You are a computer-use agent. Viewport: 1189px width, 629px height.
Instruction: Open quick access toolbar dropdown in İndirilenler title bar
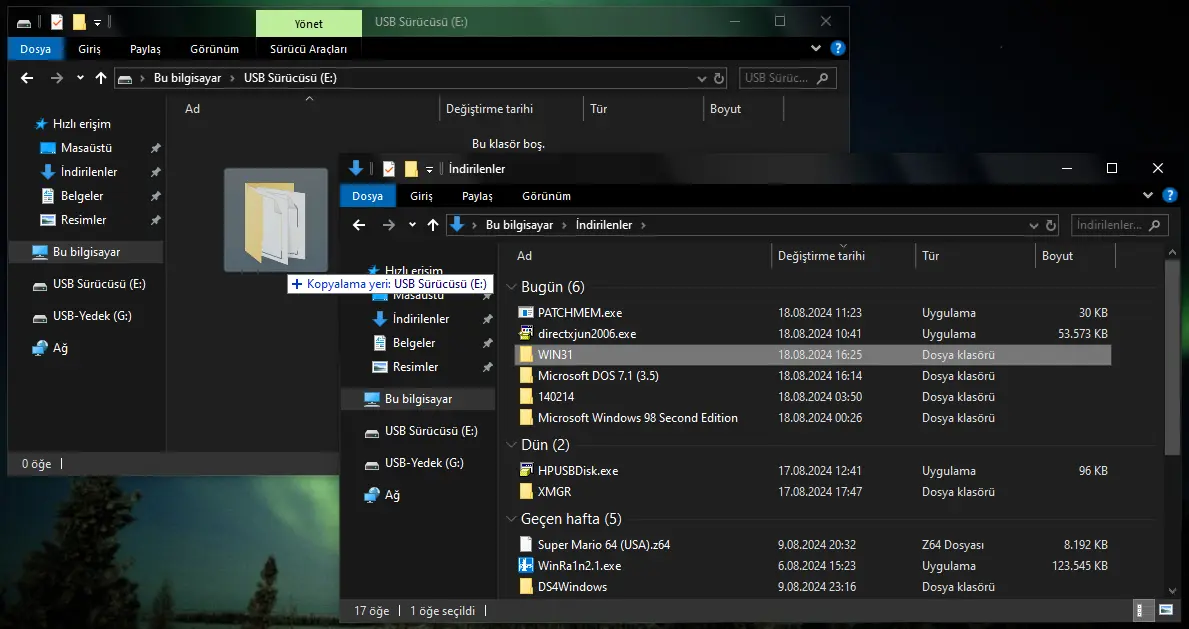pos(429,168)
